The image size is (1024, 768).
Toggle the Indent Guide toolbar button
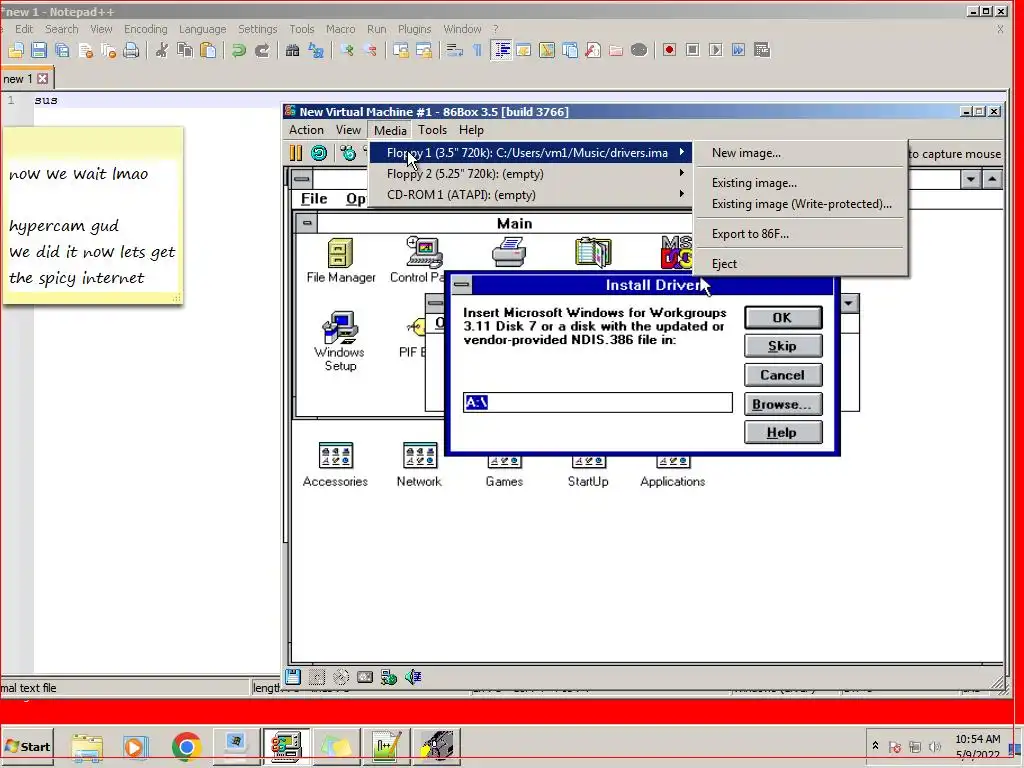click(501, 50)
